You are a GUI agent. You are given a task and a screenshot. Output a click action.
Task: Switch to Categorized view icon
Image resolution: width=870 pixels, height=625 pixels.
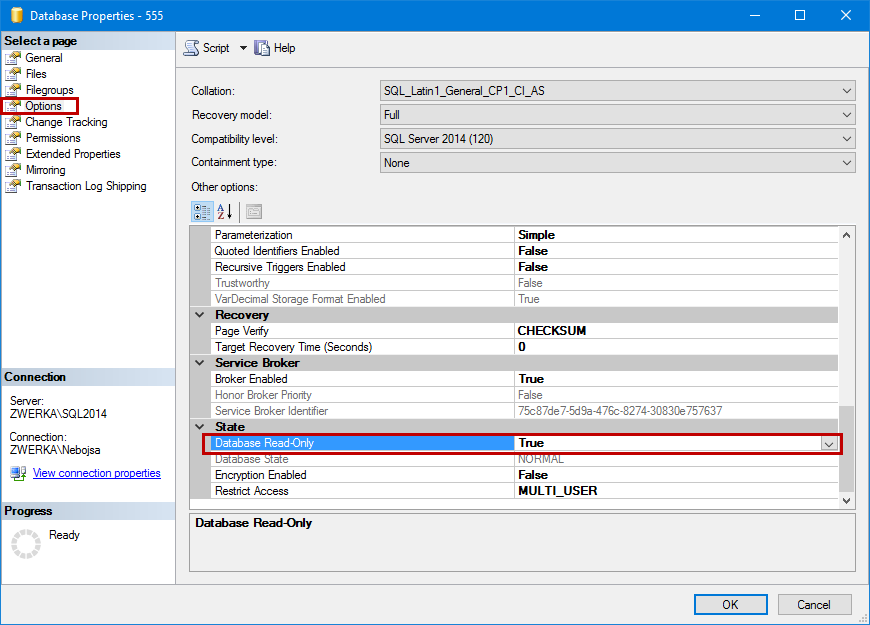pos(202,211)
